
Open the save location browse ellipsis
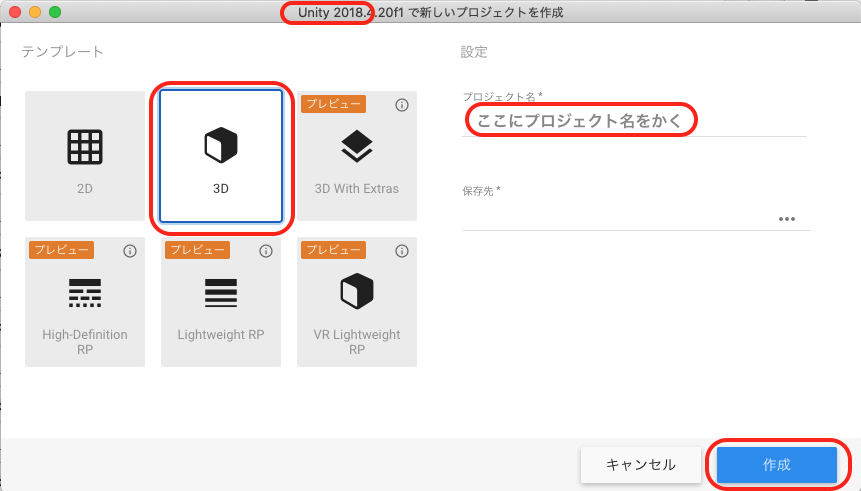pos(786,219)
